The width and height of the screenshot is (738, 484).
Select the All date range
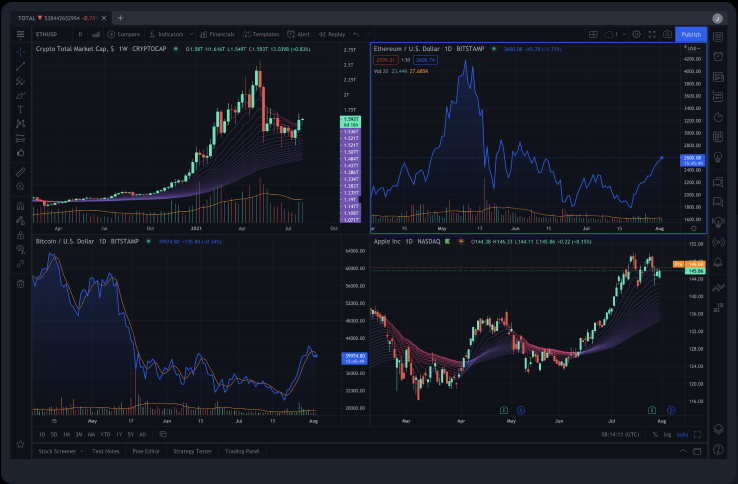(143, 435)
